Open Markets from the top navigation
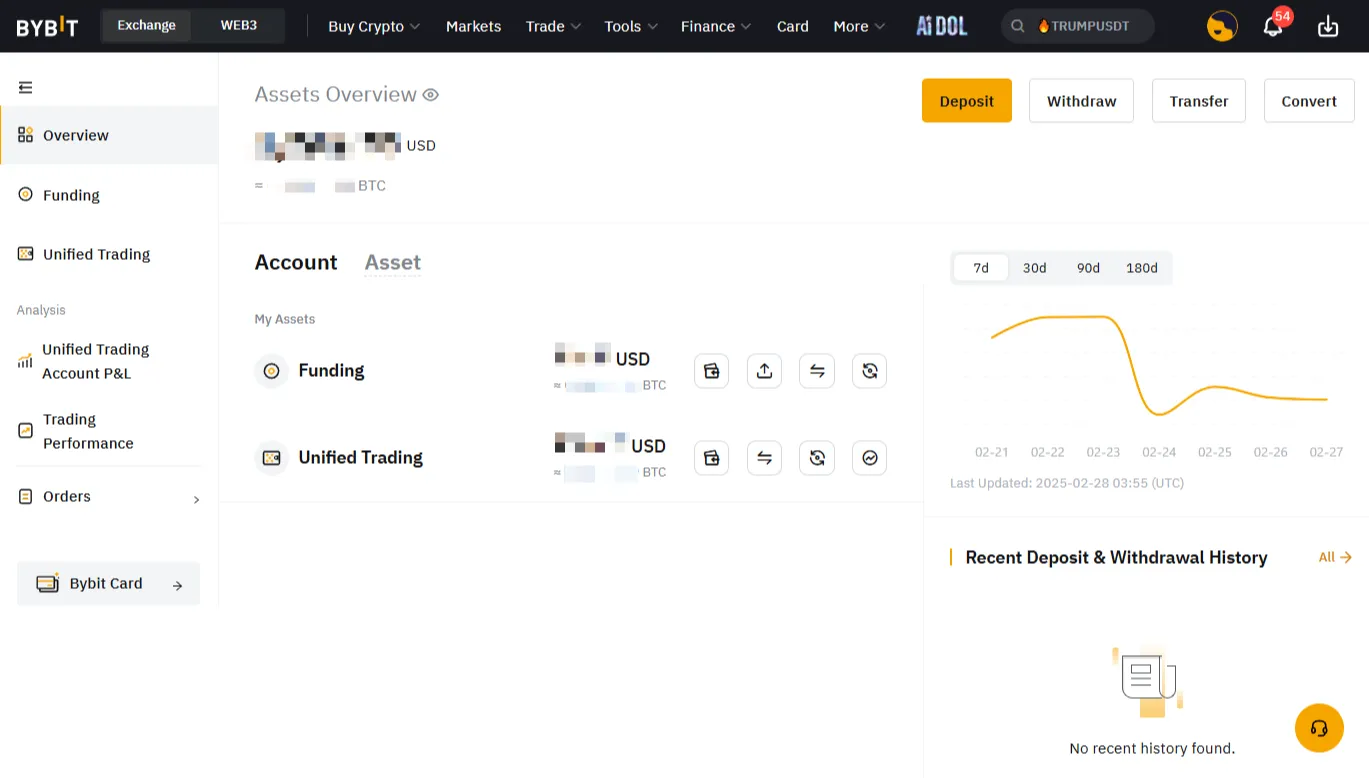Image resolution: width=1369 pixels, height=778 pixels. click(473, 26)
